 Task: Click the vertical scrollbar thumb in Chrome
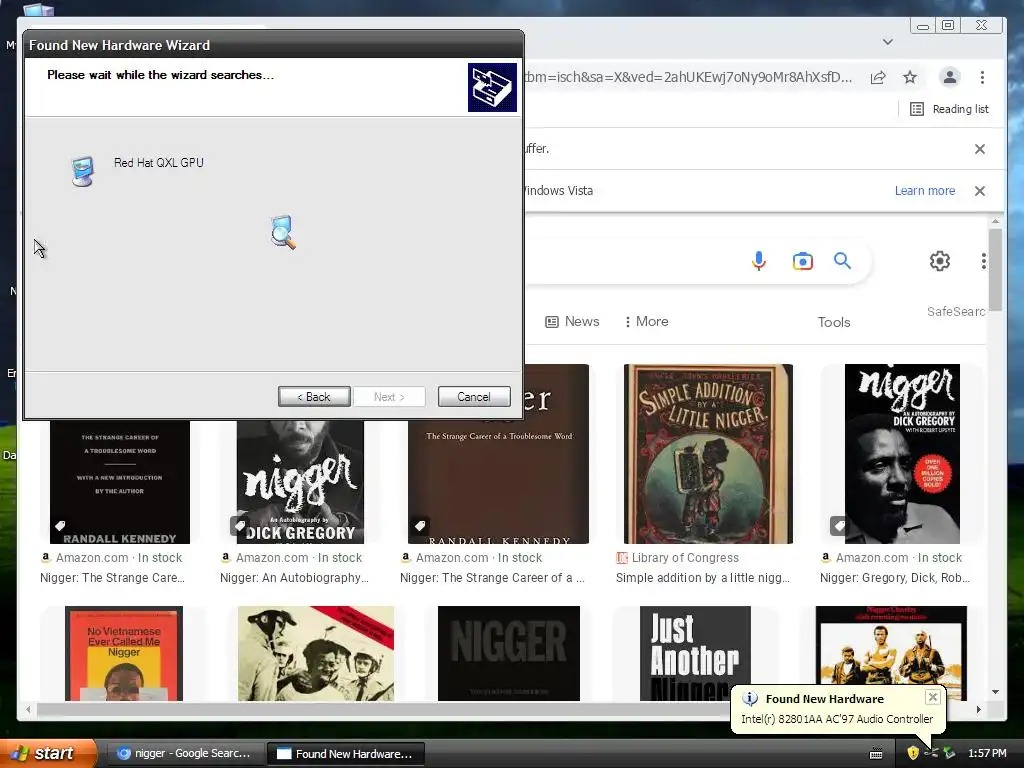click(x=995, y=270)
